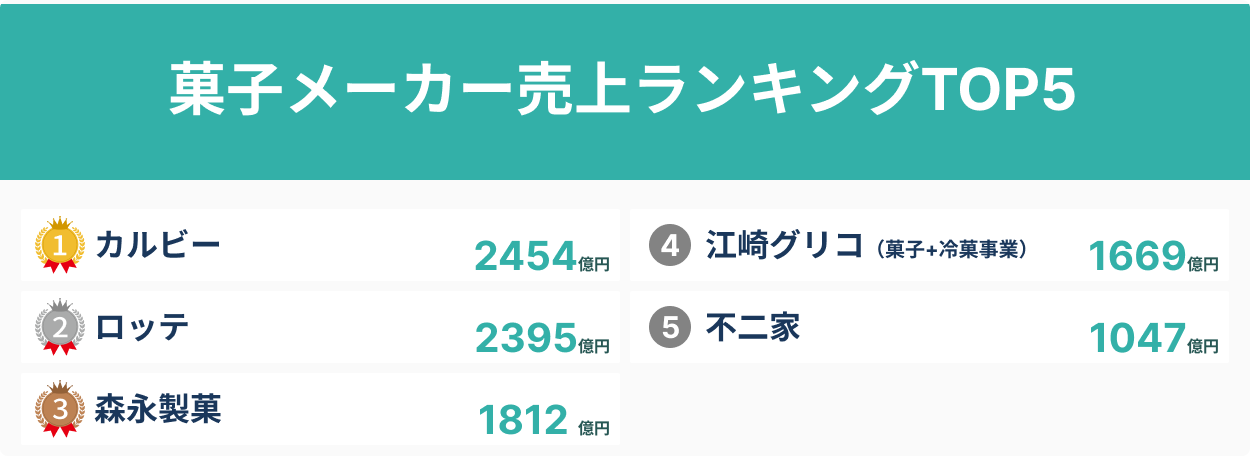Click the 1047 sales figure
1250x456 pixels.
(1136, 339)
